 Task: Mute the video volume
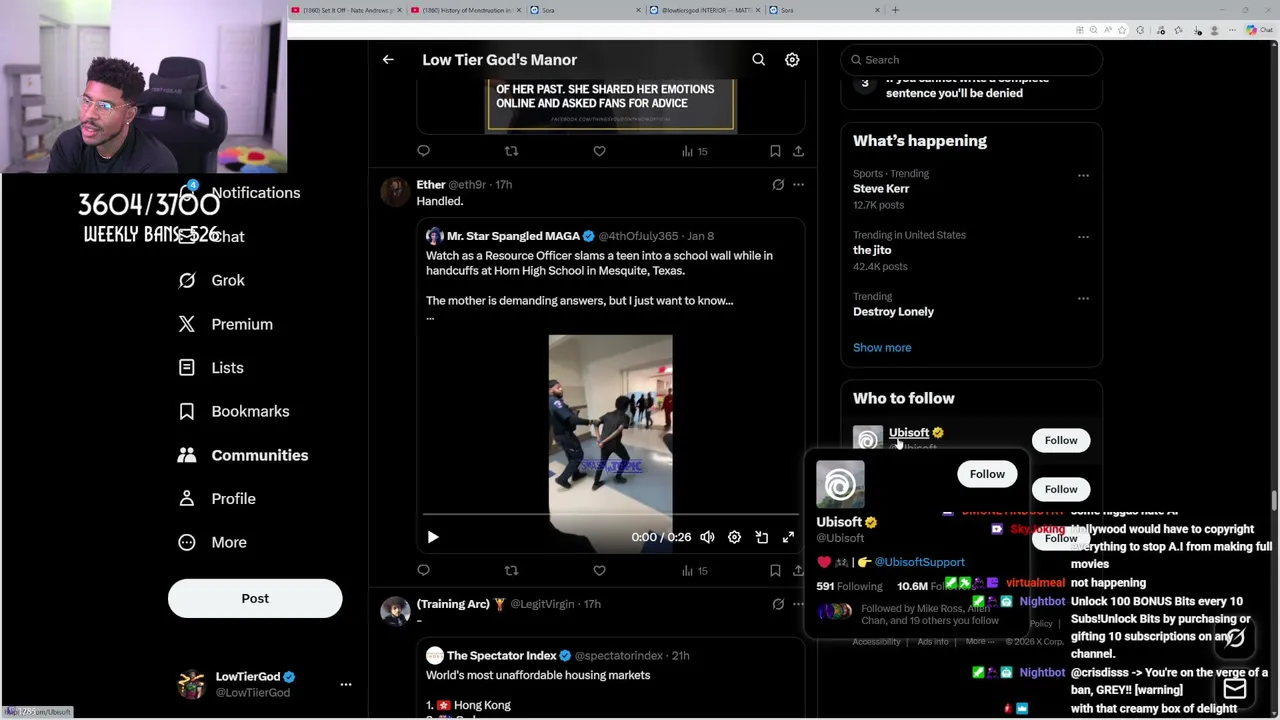tap(707, 537)
